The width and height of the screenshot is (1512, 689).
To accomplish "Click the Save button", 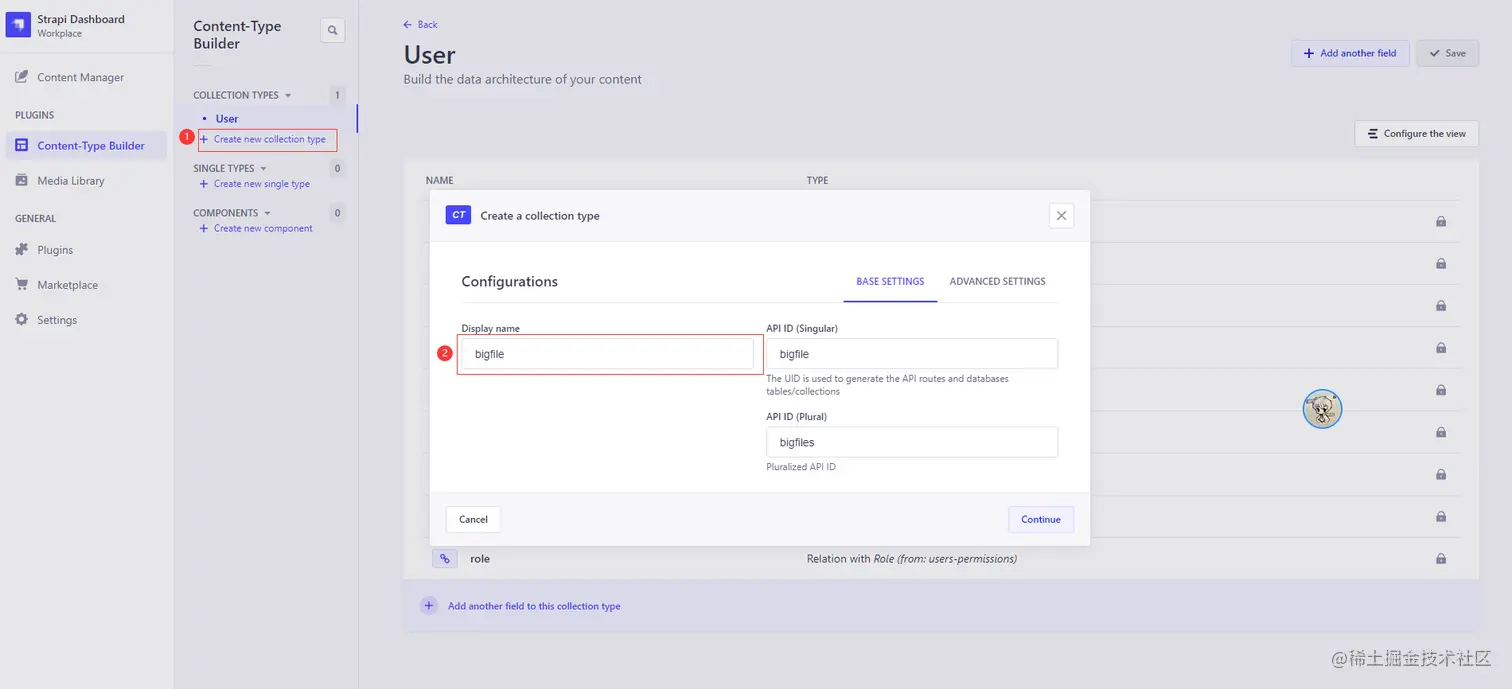I will [x=1447, y=53].
